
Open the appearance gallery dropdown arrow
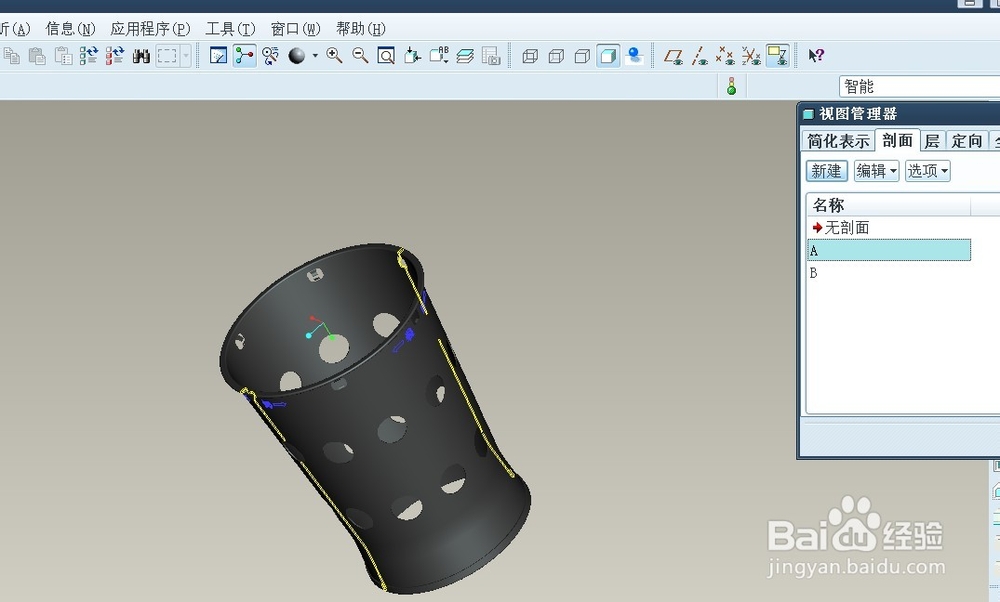click(315, 56)
